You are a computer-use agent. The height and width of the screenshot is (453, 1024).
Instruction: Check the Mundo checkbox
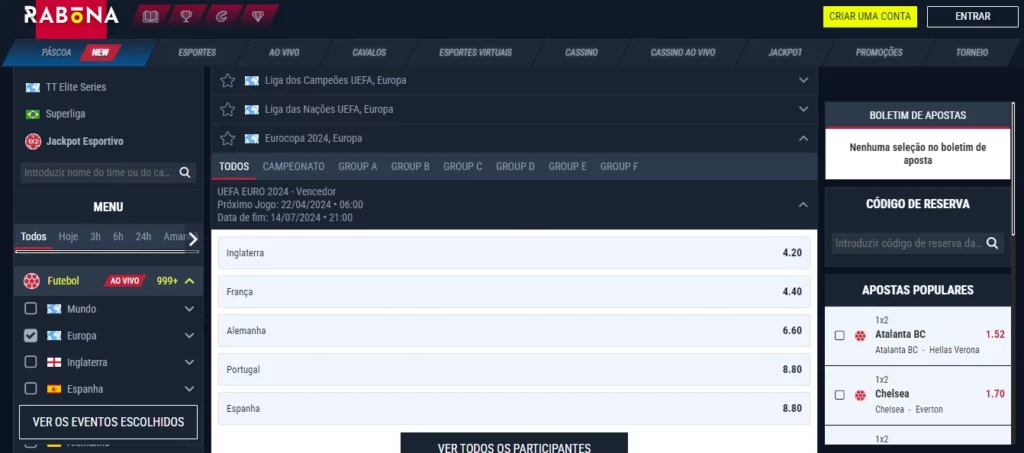coord(31,309)
